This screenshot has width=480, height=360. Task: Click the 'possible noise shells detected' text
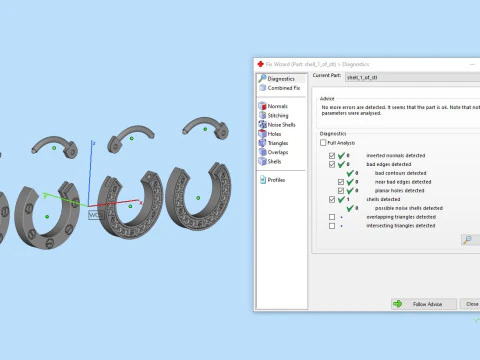[409, 208]
